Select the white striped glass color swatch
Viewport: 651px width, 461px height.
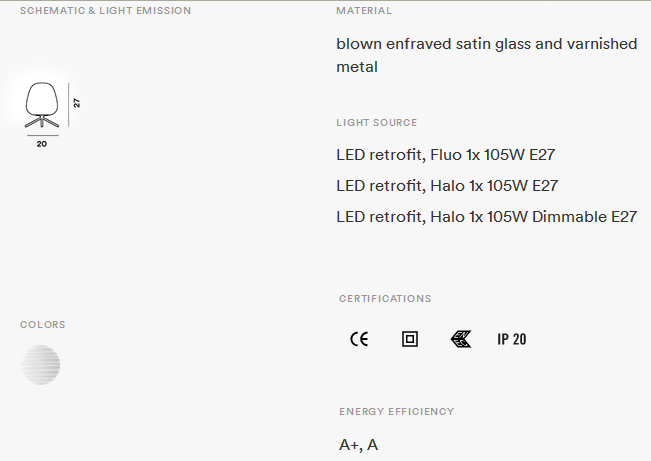40,365
